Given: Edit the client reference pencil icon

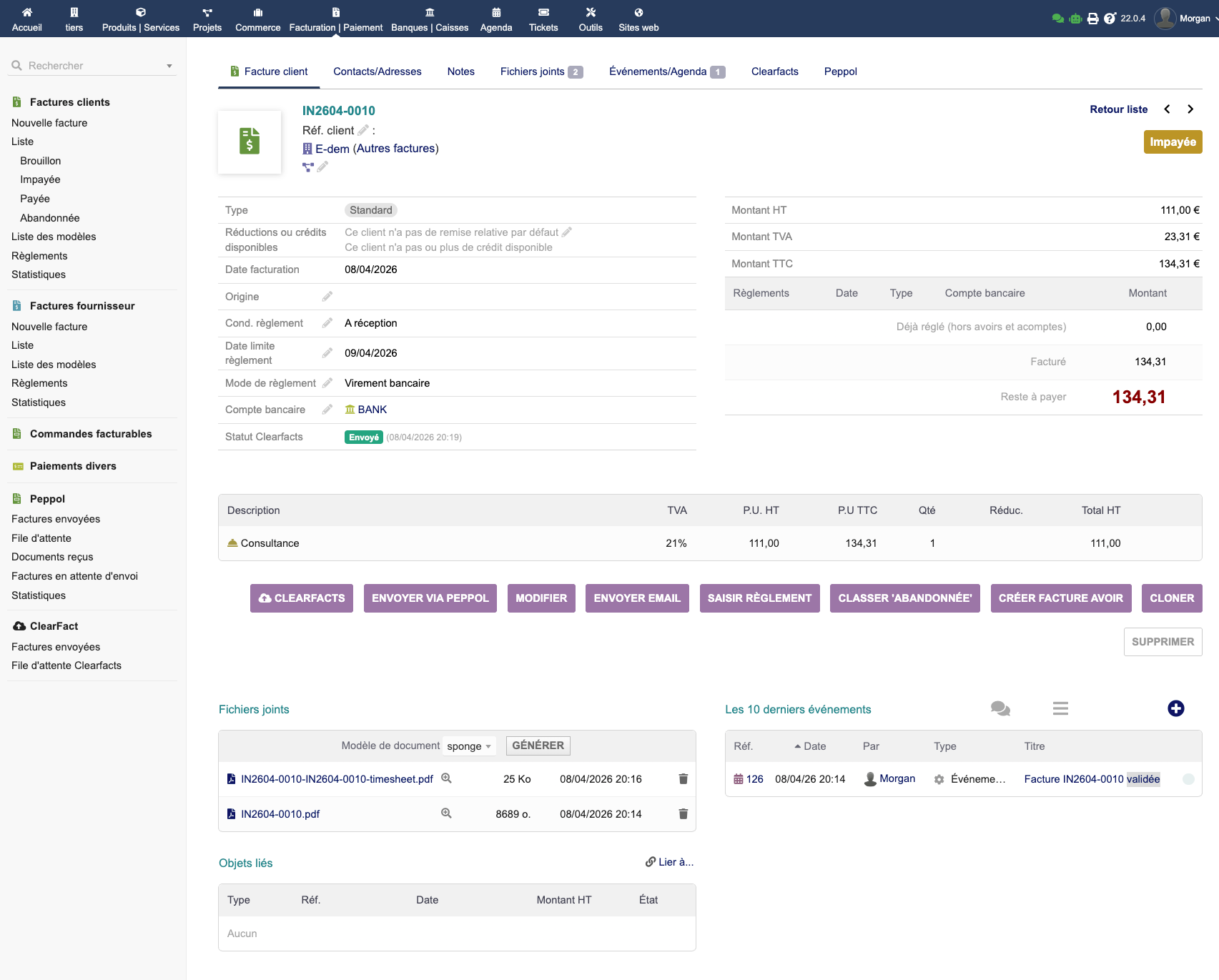Looking at the screenshot, I should click(363, 130).
